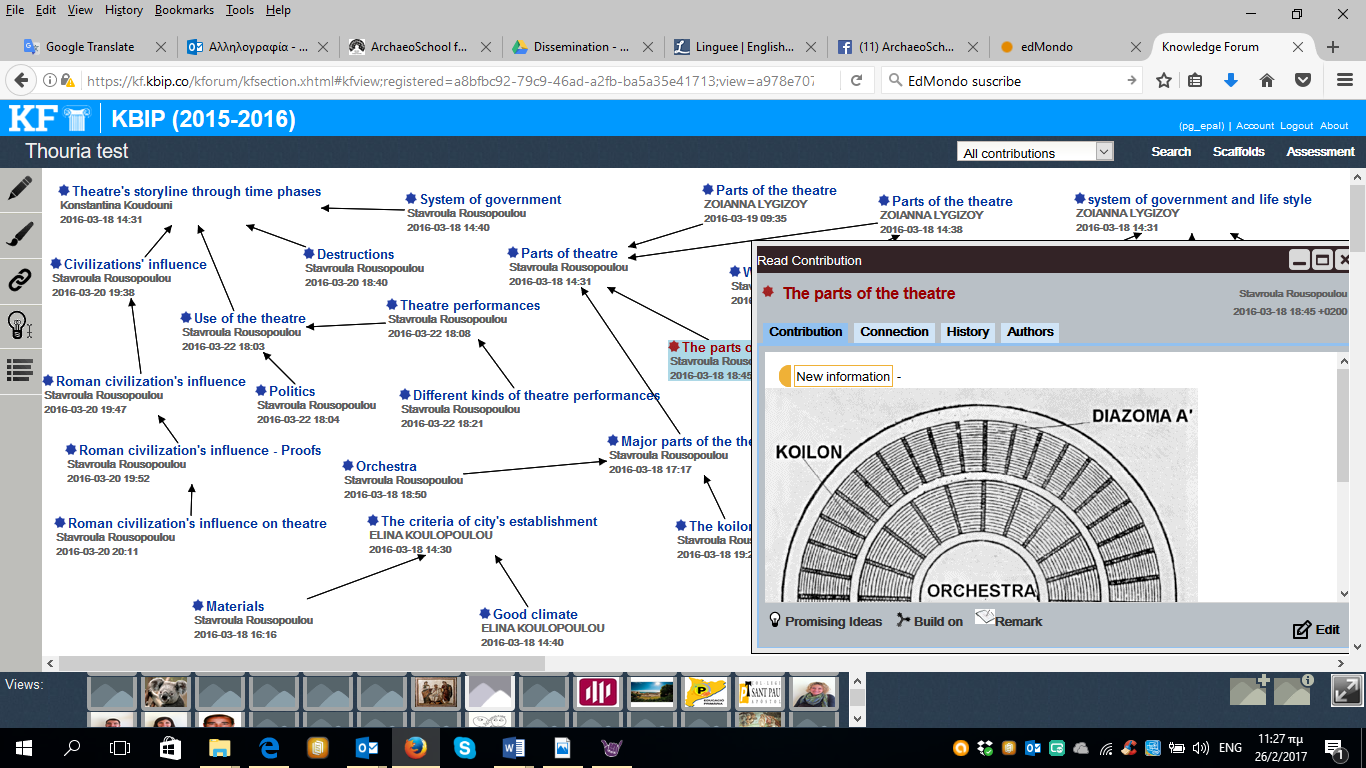Click the KF logo in header
This screenshot has width=1366, height=768.
point(49,119)
